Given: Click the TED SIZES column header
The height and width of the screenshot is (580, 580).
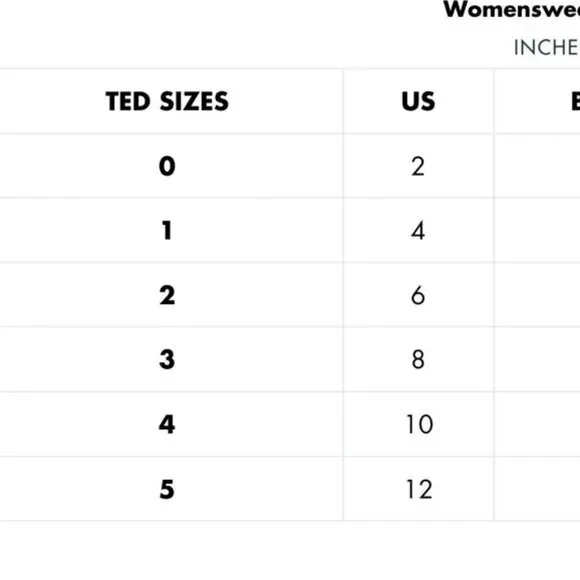Looking at the screenshot, I should (x=167, y=101).
